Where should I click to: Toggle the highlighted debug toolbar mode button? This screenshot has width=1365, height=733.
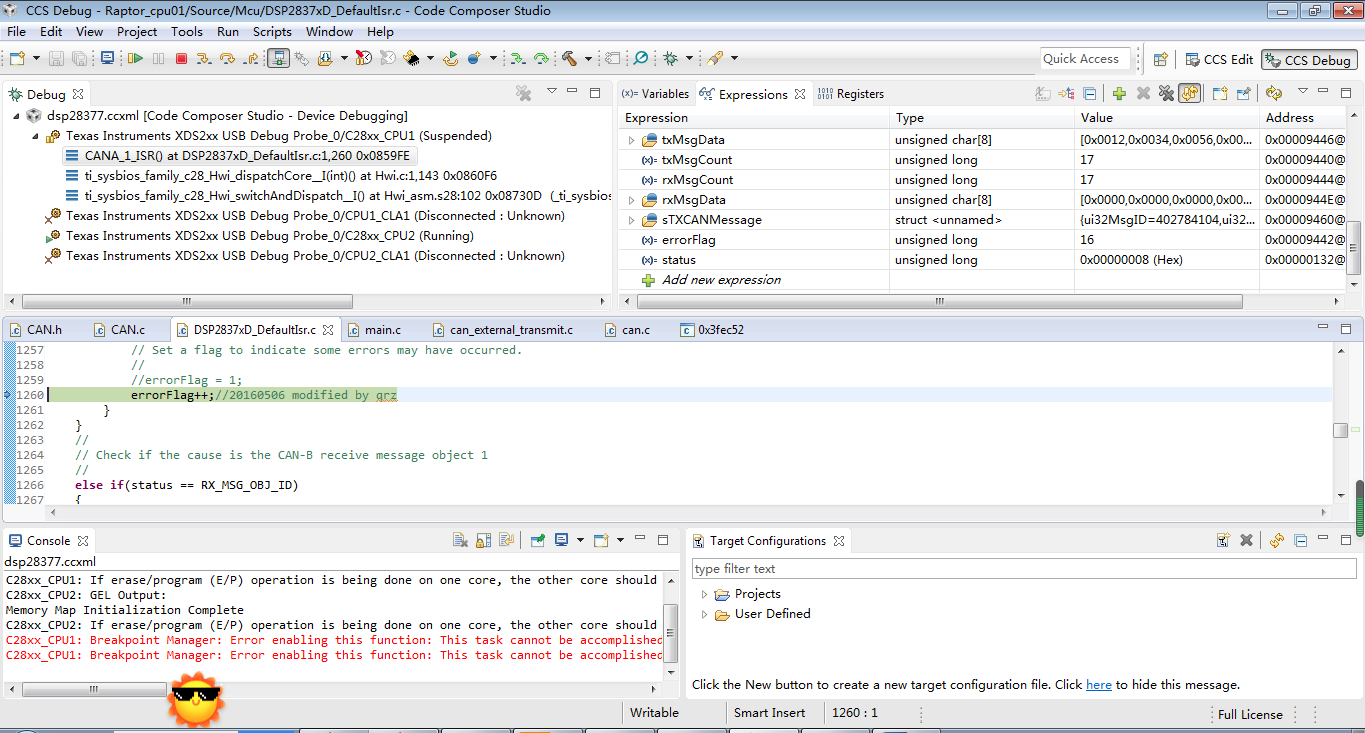[279, 59]
